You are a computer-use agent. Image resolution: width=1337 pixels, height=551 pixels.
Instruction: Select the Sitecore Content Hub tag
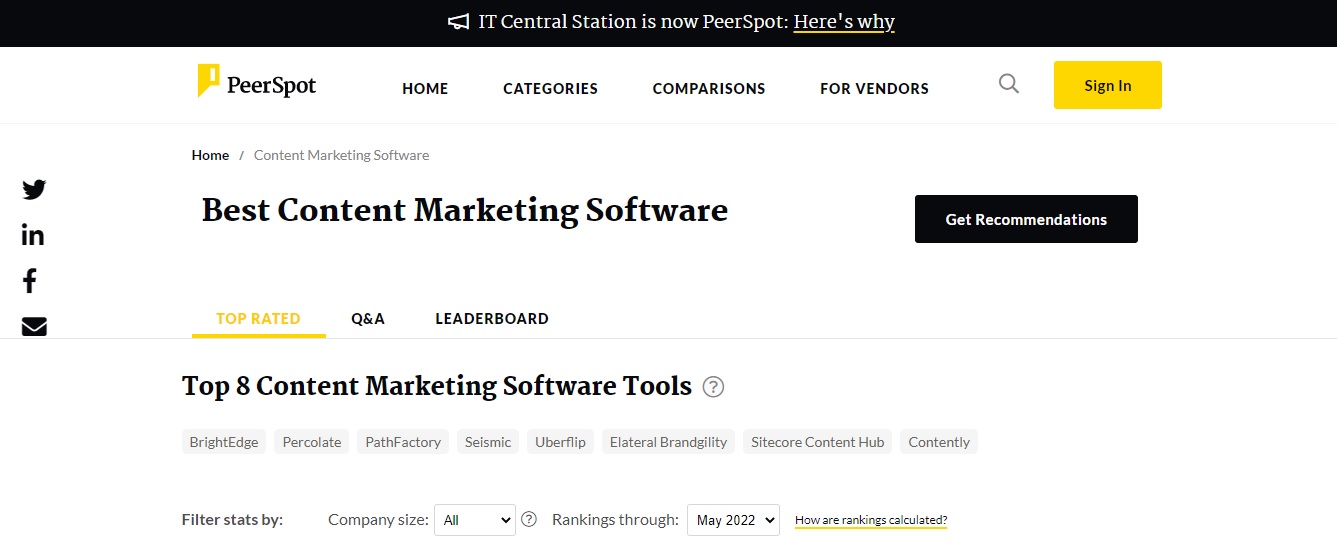pyautogui.click(x=818, y=442)
